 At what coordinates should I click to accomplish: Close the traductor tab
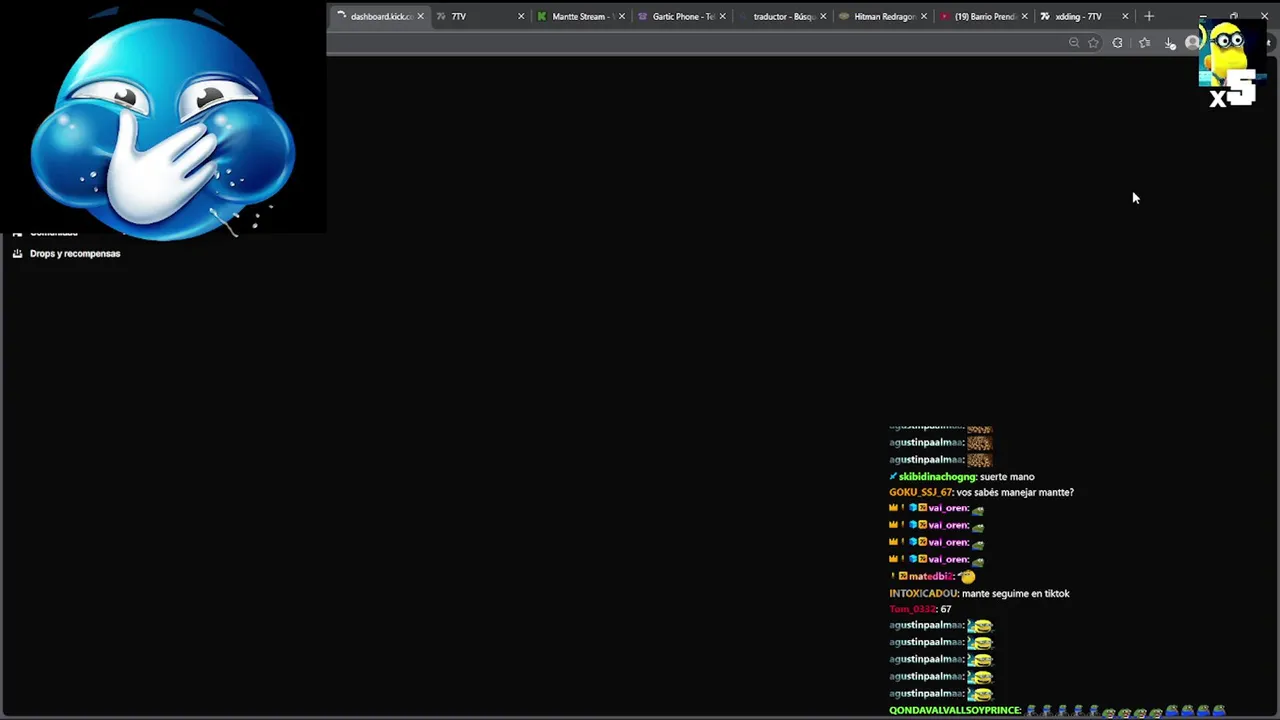pyautogui.click(x=823, y=16)
